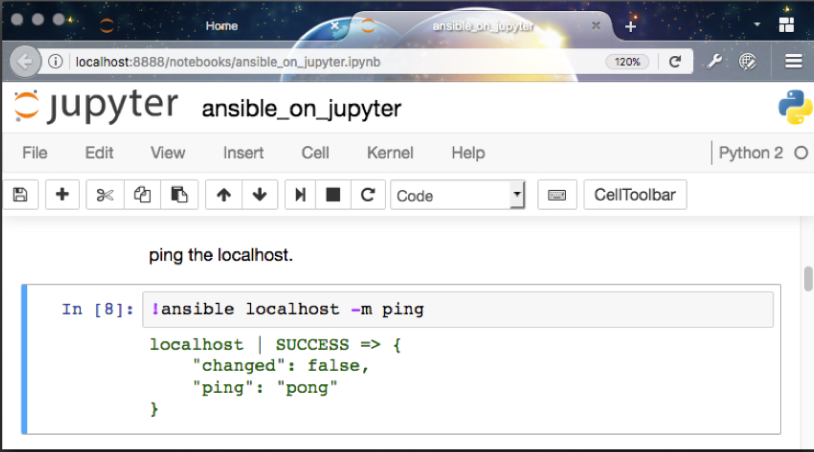
Task: Click the globe extension icon in toolbar
Action: point(748,62)
